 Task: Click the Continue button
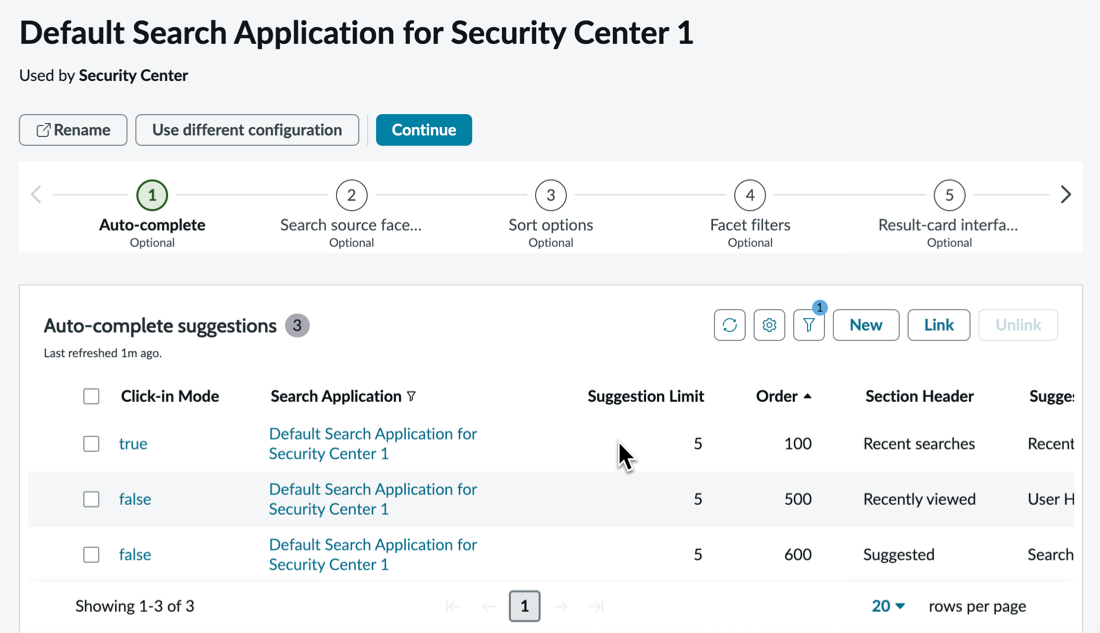pos(424,130)
